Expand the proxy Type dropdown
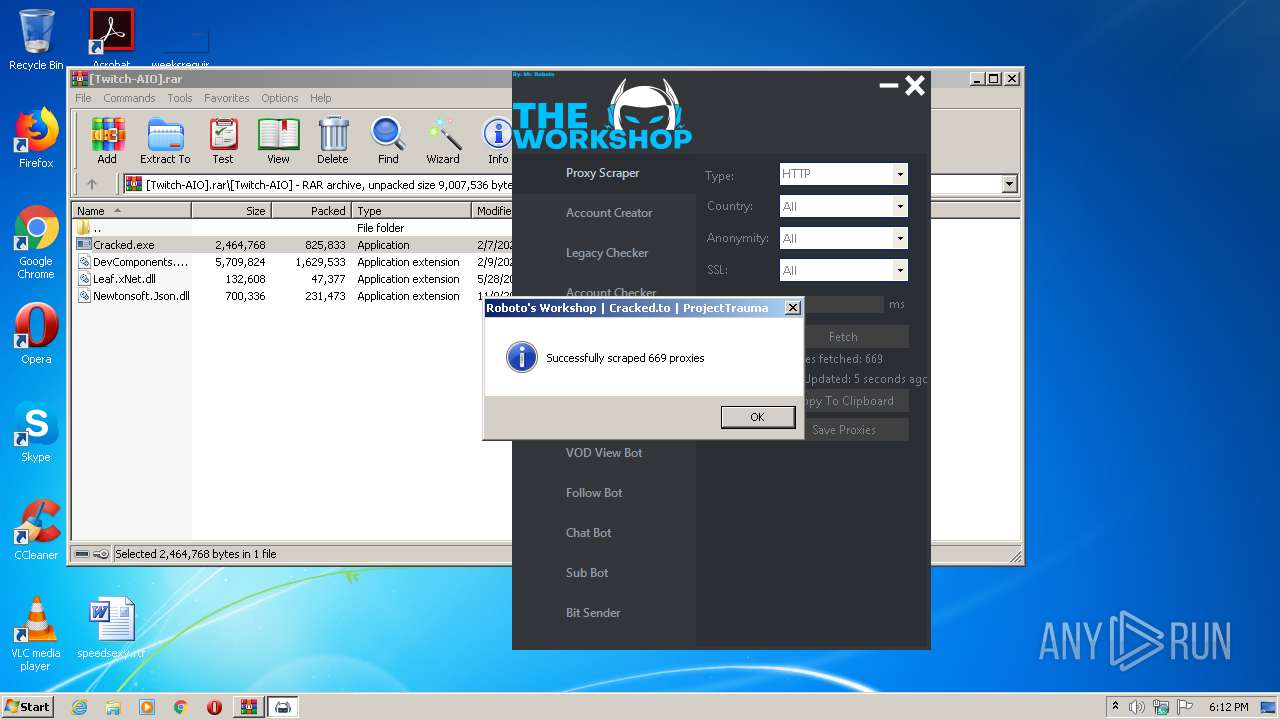 [x=900, y=174]
